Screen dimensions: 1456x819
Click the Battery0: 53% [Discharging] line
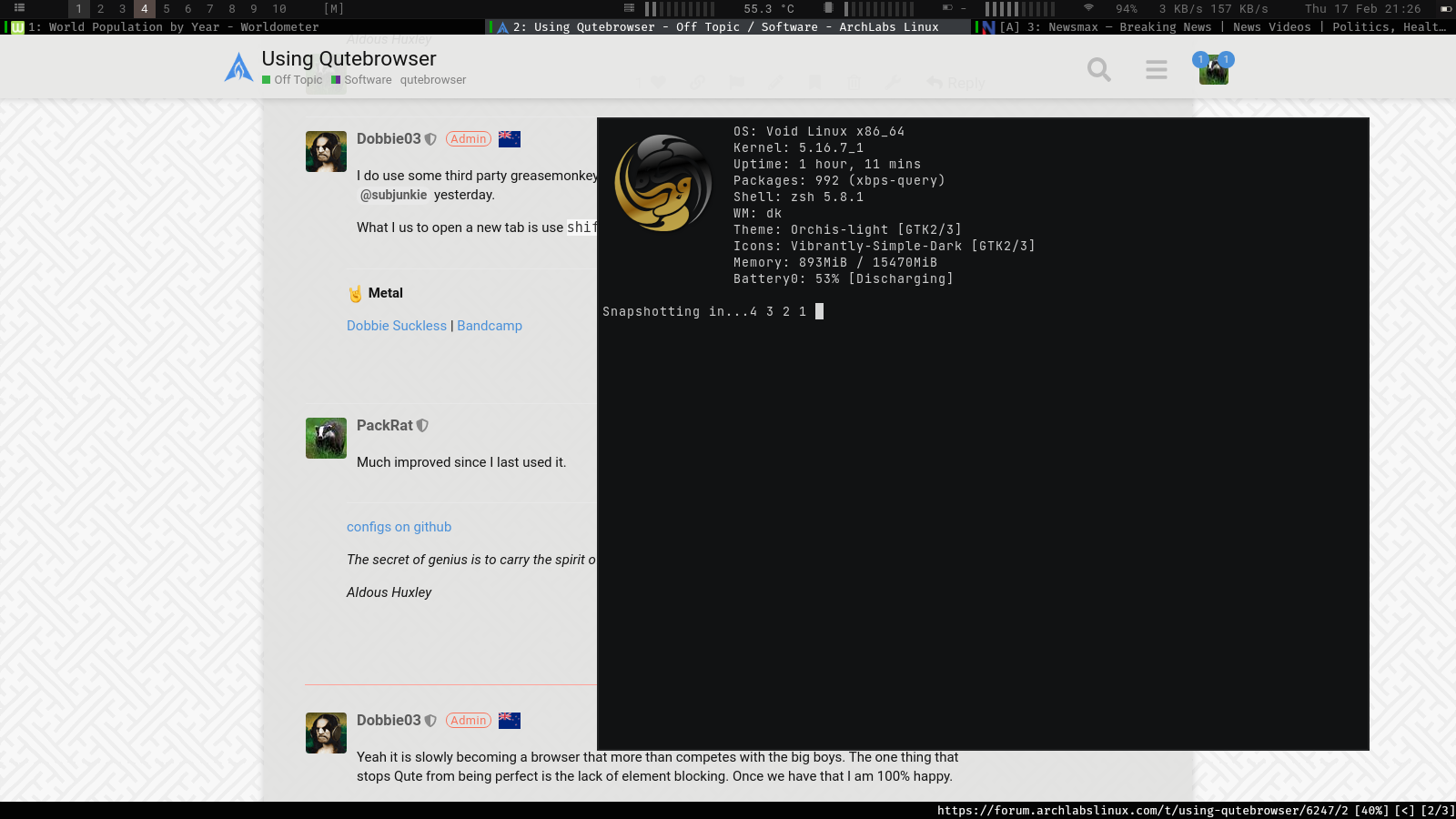coord(844,278)
